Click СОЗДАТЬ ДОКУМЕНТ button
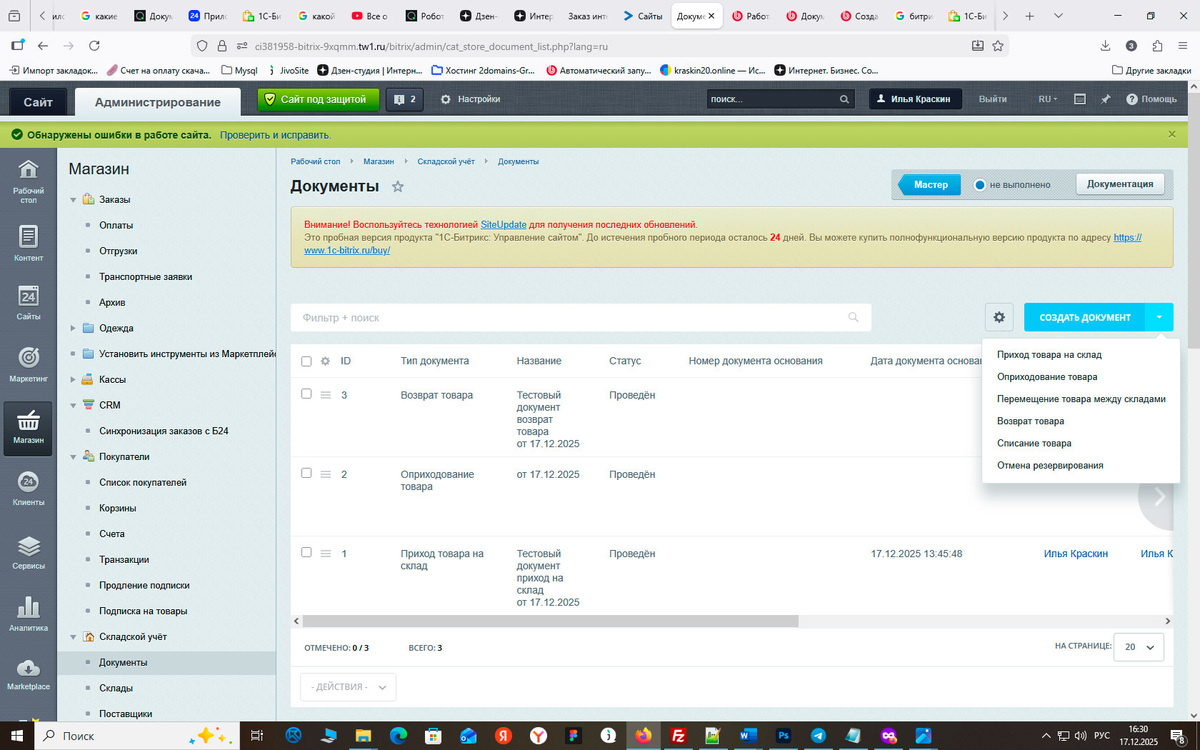This screenshot has width=1200, height=750. pos(1085,317)
